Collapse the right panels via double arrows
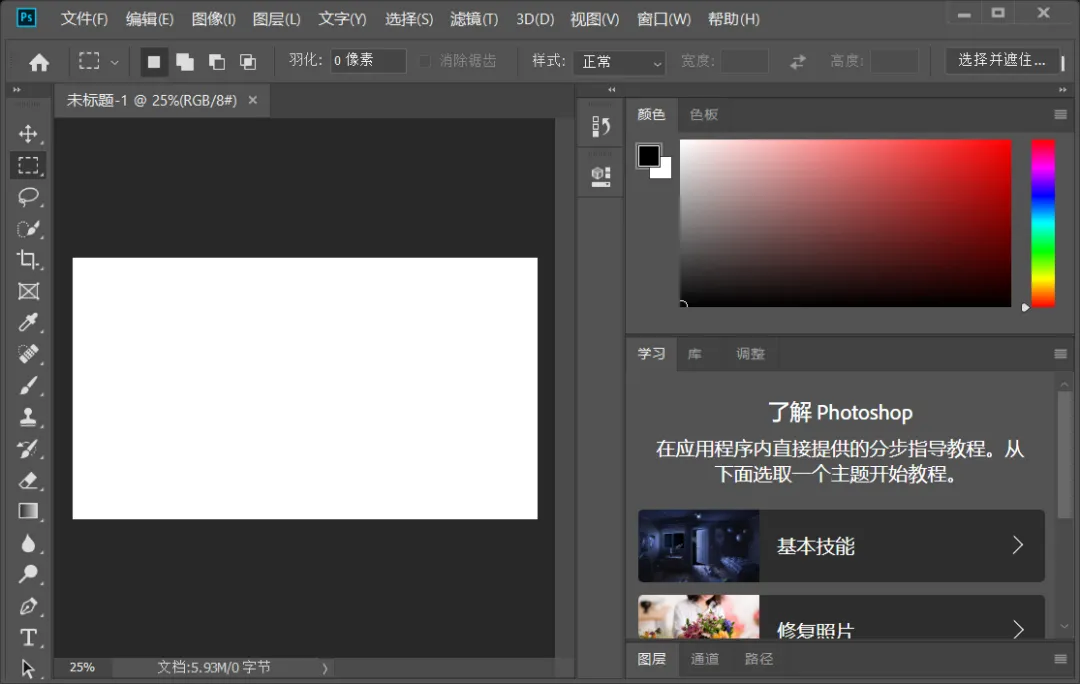 click(x=1062, y=90)
